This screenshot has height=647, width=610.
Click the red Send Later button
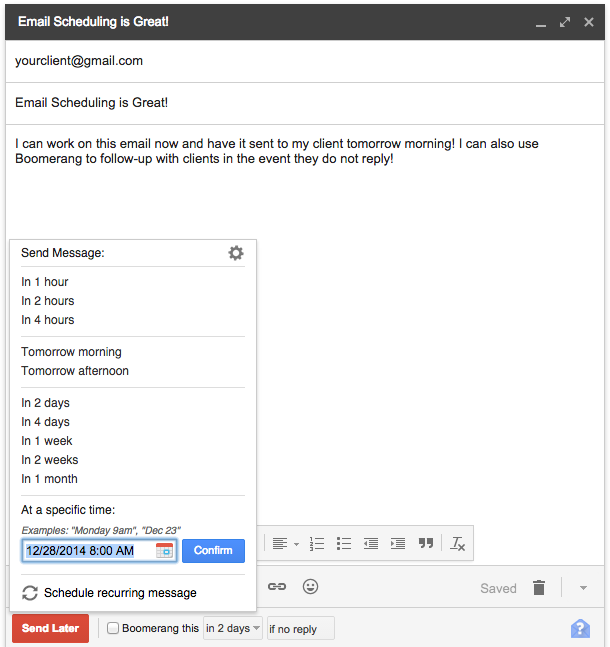click(x=50, y=628)
